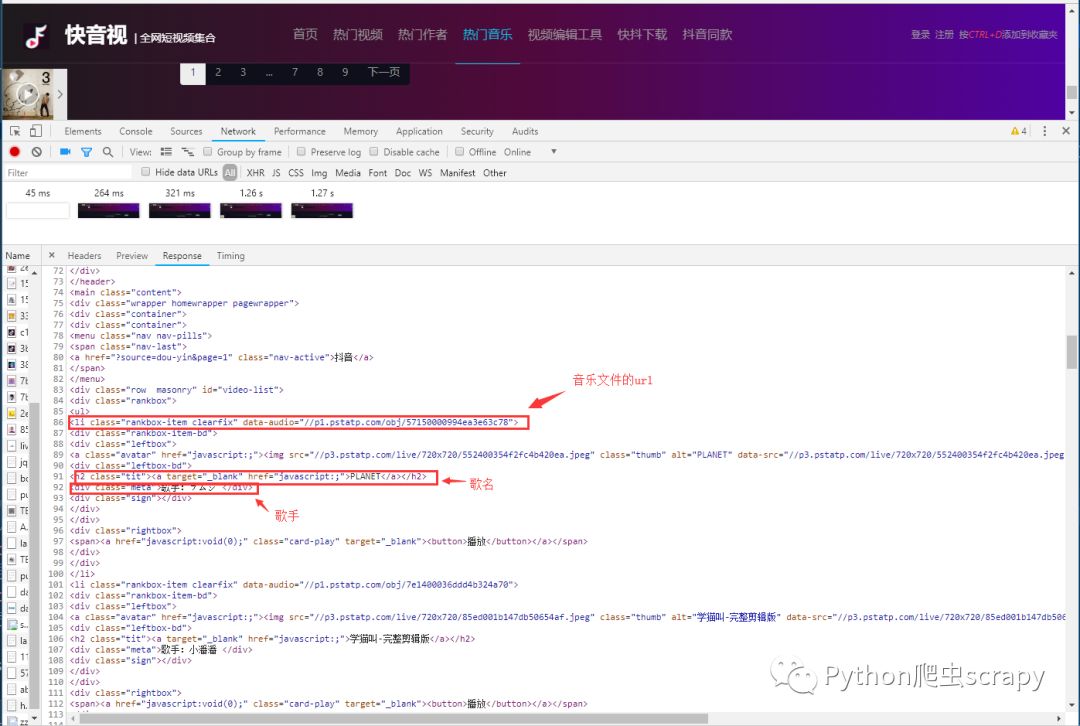
Task: Filter requests by Manifest
Action: pos(457,173)
